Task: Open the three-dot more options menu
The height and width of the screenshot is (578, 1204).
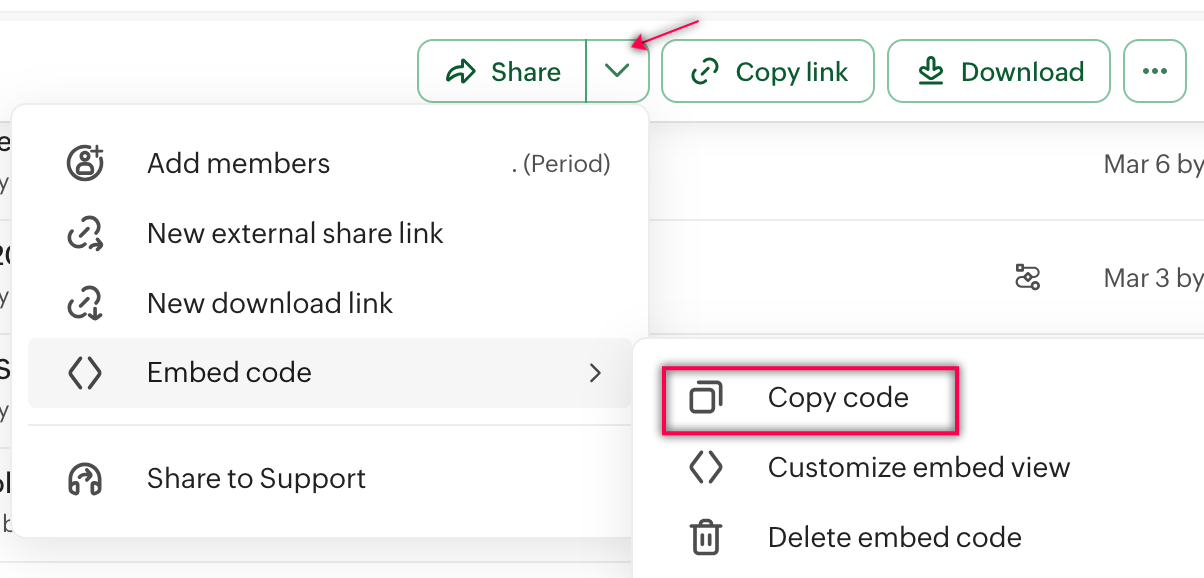Action: click(1154, 72)
